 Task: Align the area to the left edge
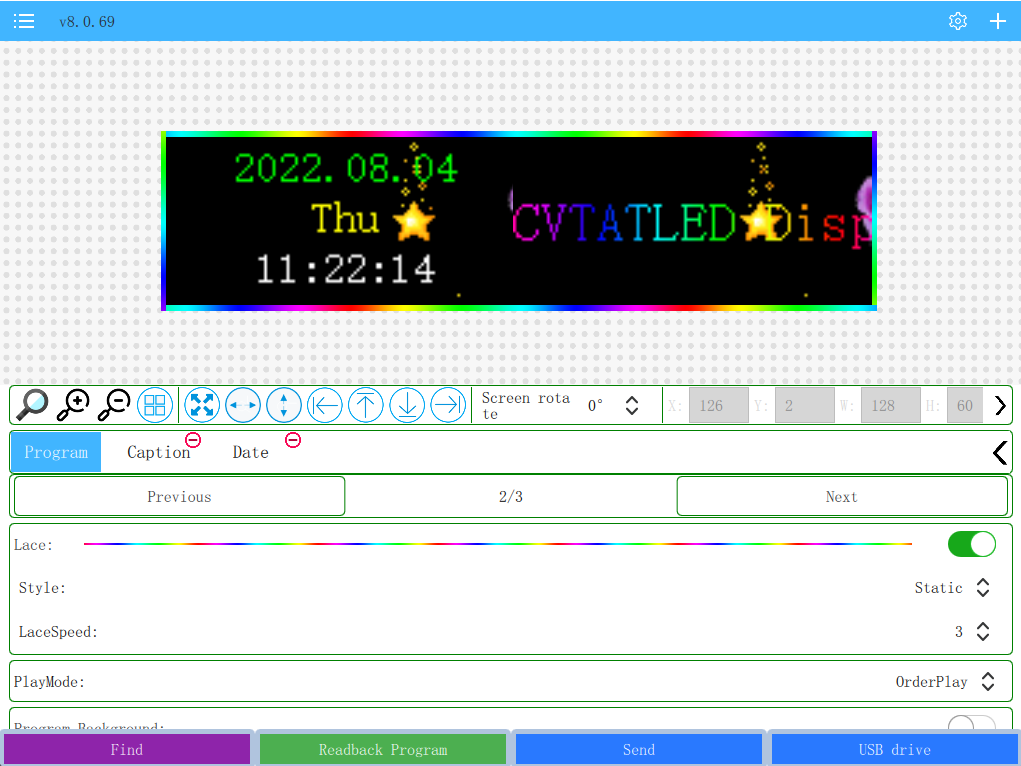click(324, 405)
